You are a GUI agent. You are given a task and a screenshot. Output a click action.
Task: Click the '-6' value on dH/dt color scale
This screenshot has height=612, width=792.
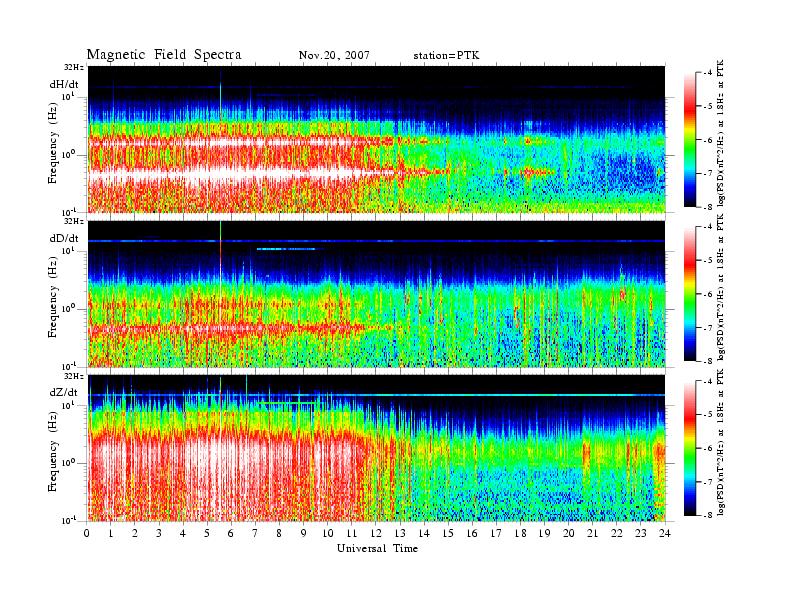coord(708,140)
